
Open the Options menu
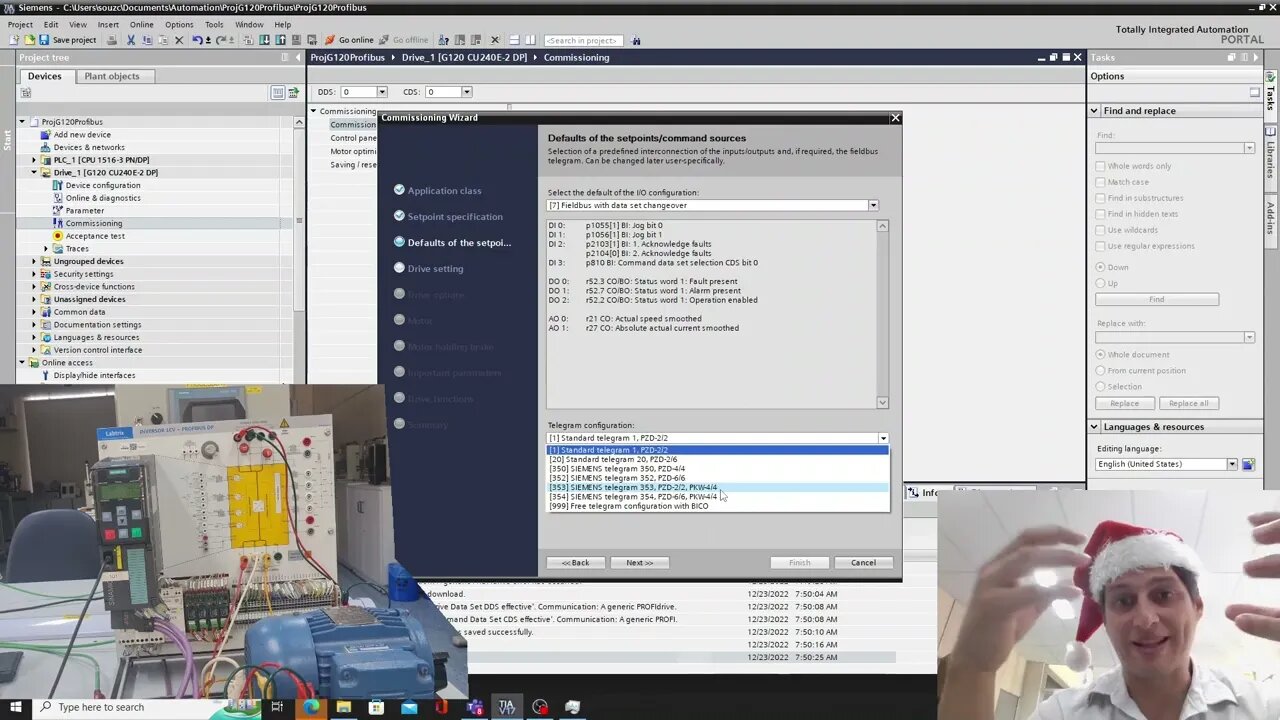tap(179, 24)
